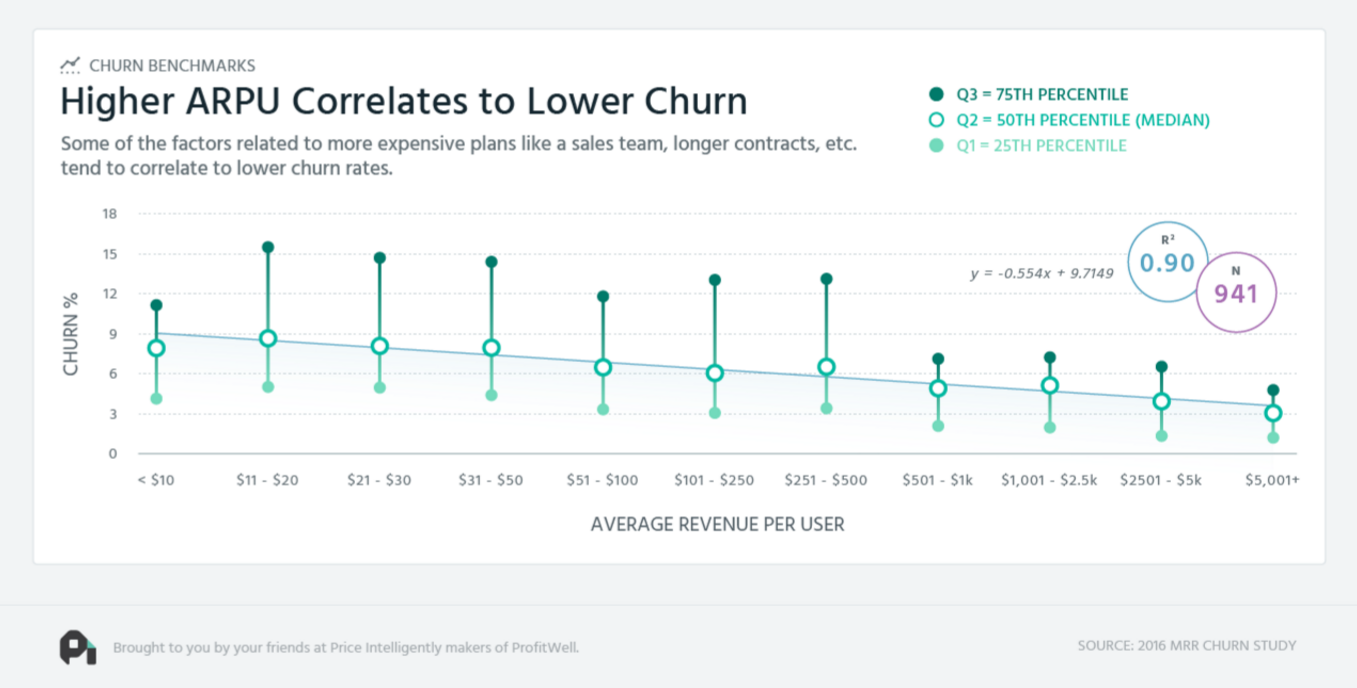Image resolution: width=1357 pixels, height=688 pixels.
Task: Click the Churn Benchmarks chart icon
Action: [69, 66]
